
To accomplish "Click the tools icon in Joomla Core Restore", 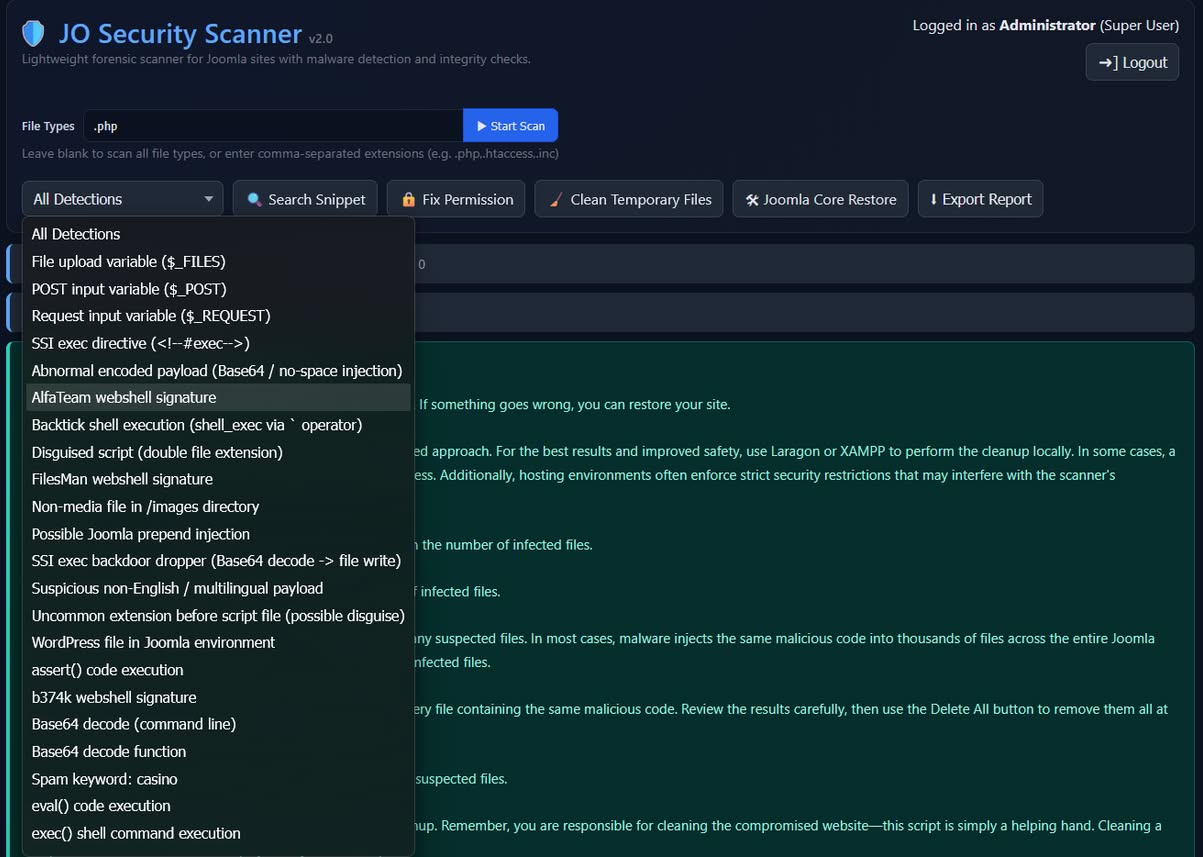I will coord(752,200).
